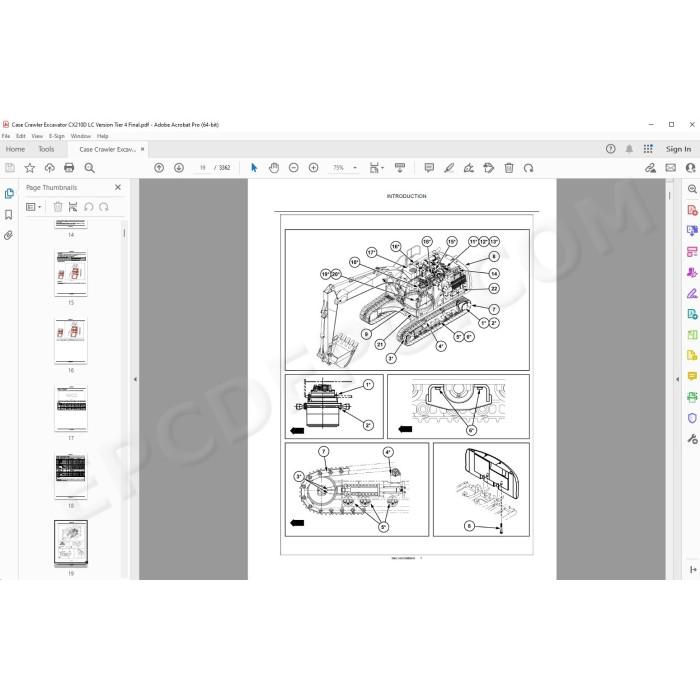Zoom out with minus button
The height and width of the screenshot is (700, 700).
point(293,168)
